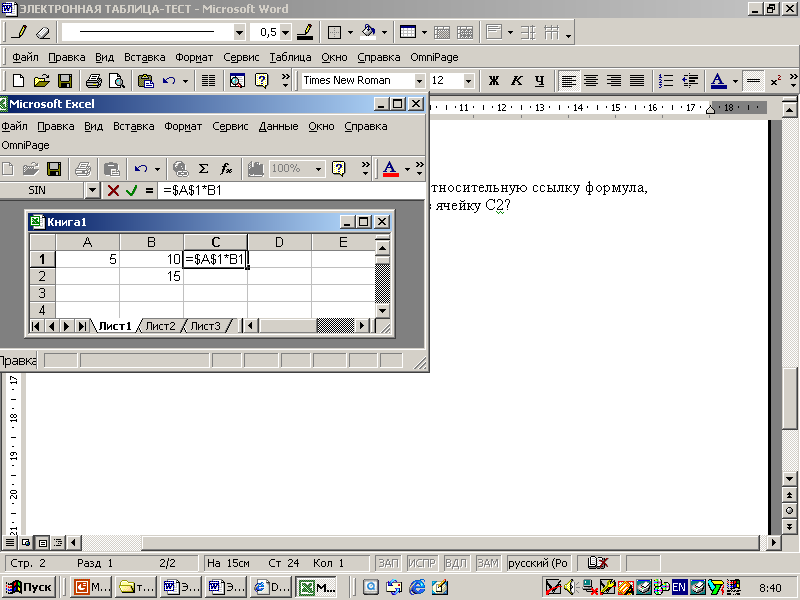Click the formula bar input field

pyautogui.click(x=291, y=190)
